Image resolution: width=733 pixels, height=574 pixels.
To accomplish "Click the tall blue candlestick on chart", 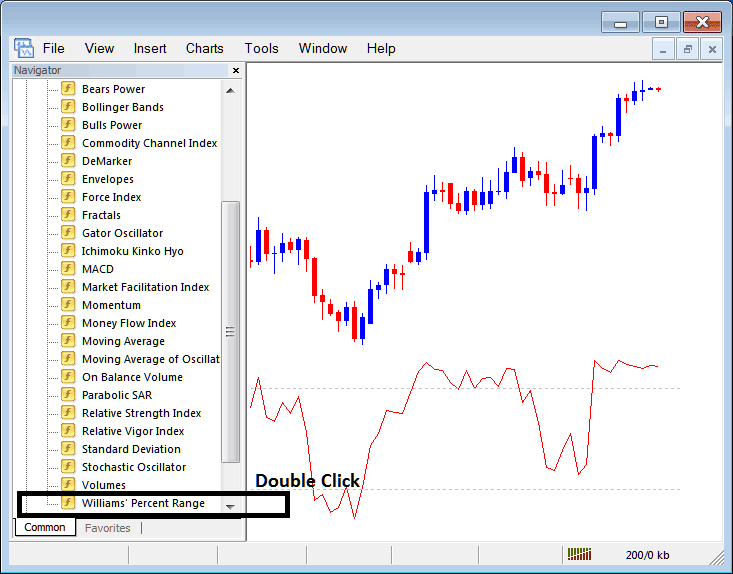I will (426, 222).
